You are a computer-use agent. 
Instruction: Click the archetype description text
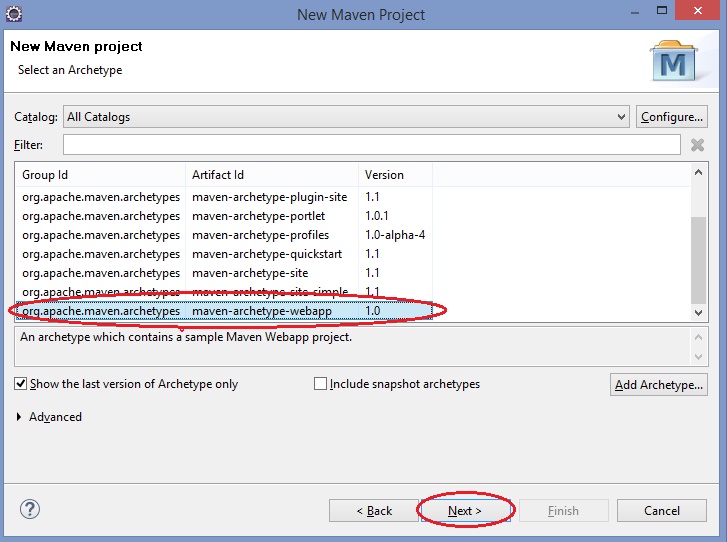[x=185, y=337]
